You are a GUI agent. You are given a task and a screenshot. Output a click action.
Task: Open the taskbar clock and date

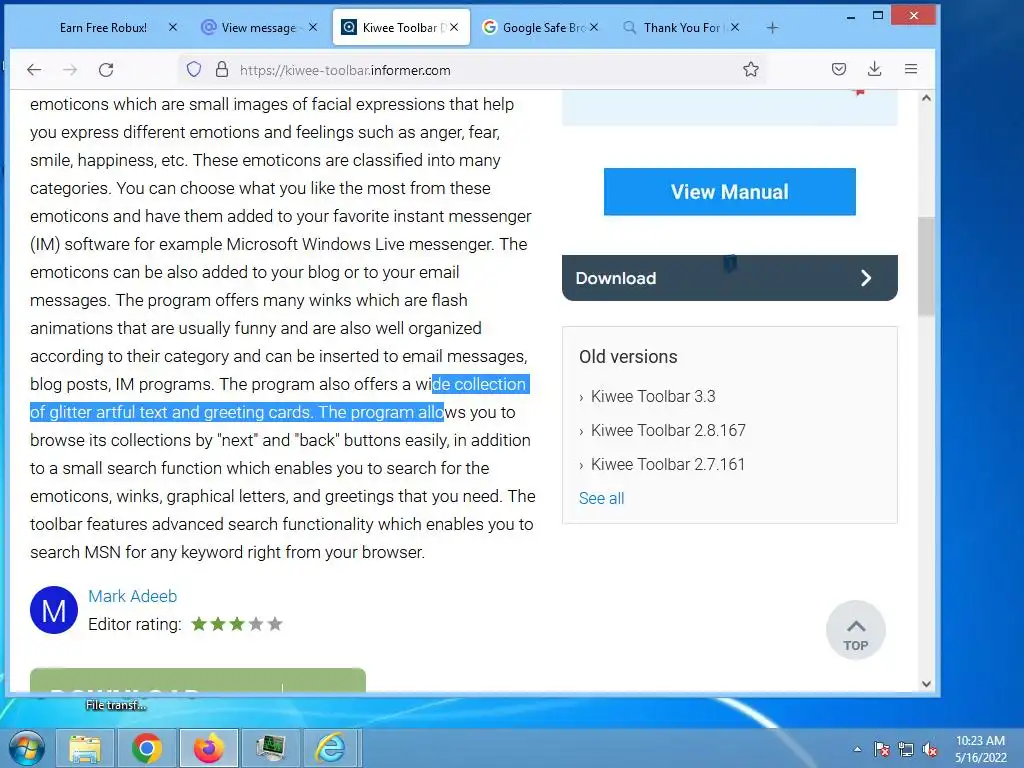[980, 749]
